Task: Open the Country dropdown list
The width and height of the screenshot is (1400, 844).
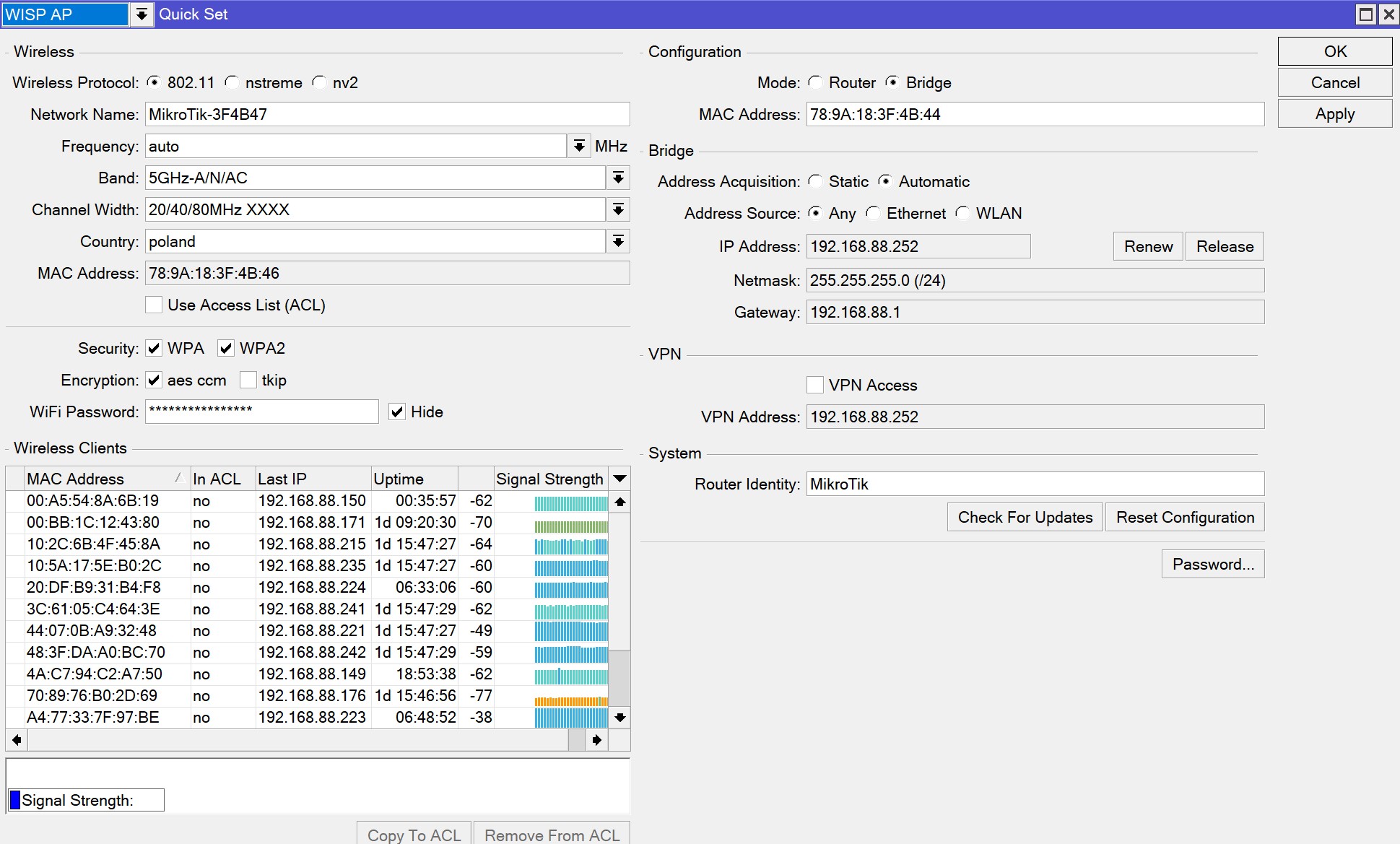Action: click(618, 242)
